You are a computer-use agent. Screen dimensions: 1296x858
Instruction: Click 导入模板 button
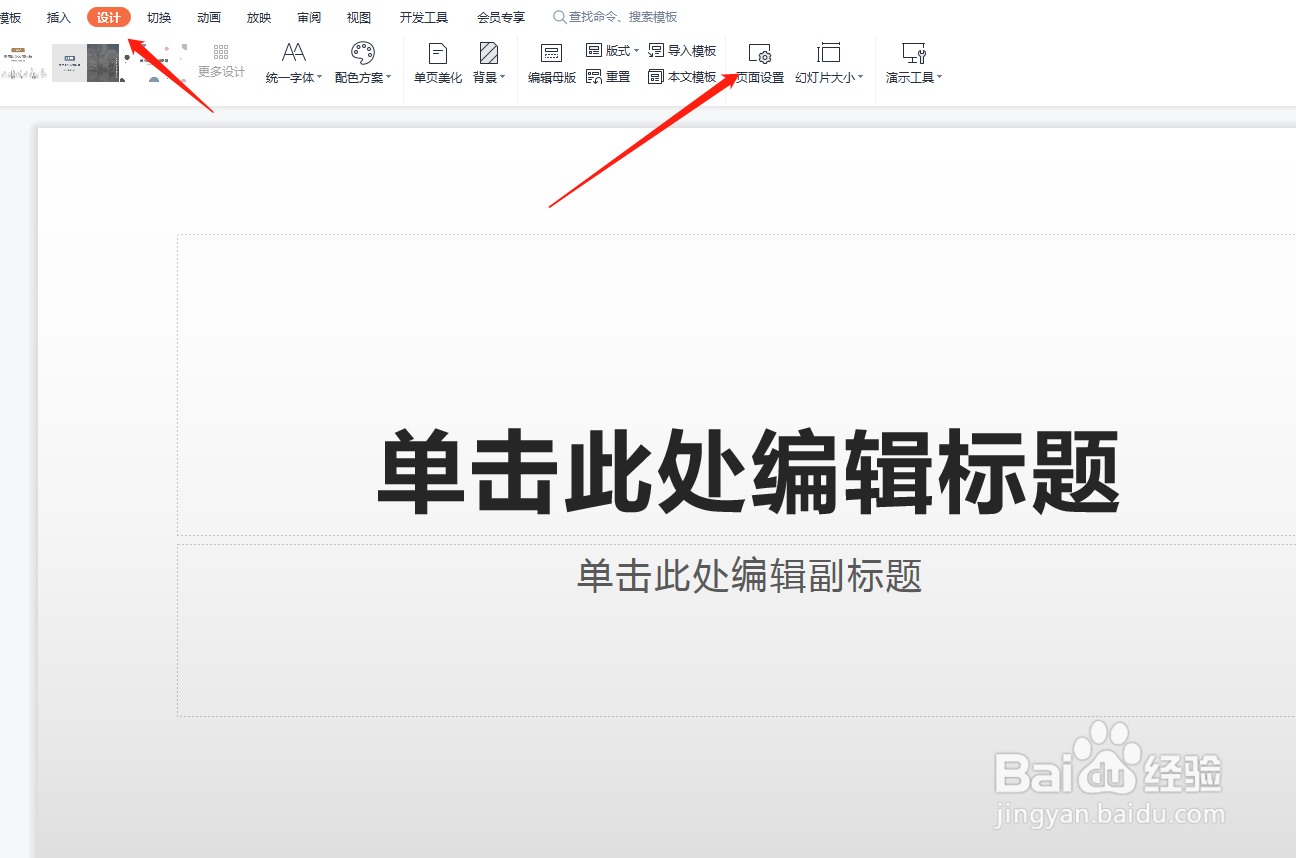click(682, 50)
